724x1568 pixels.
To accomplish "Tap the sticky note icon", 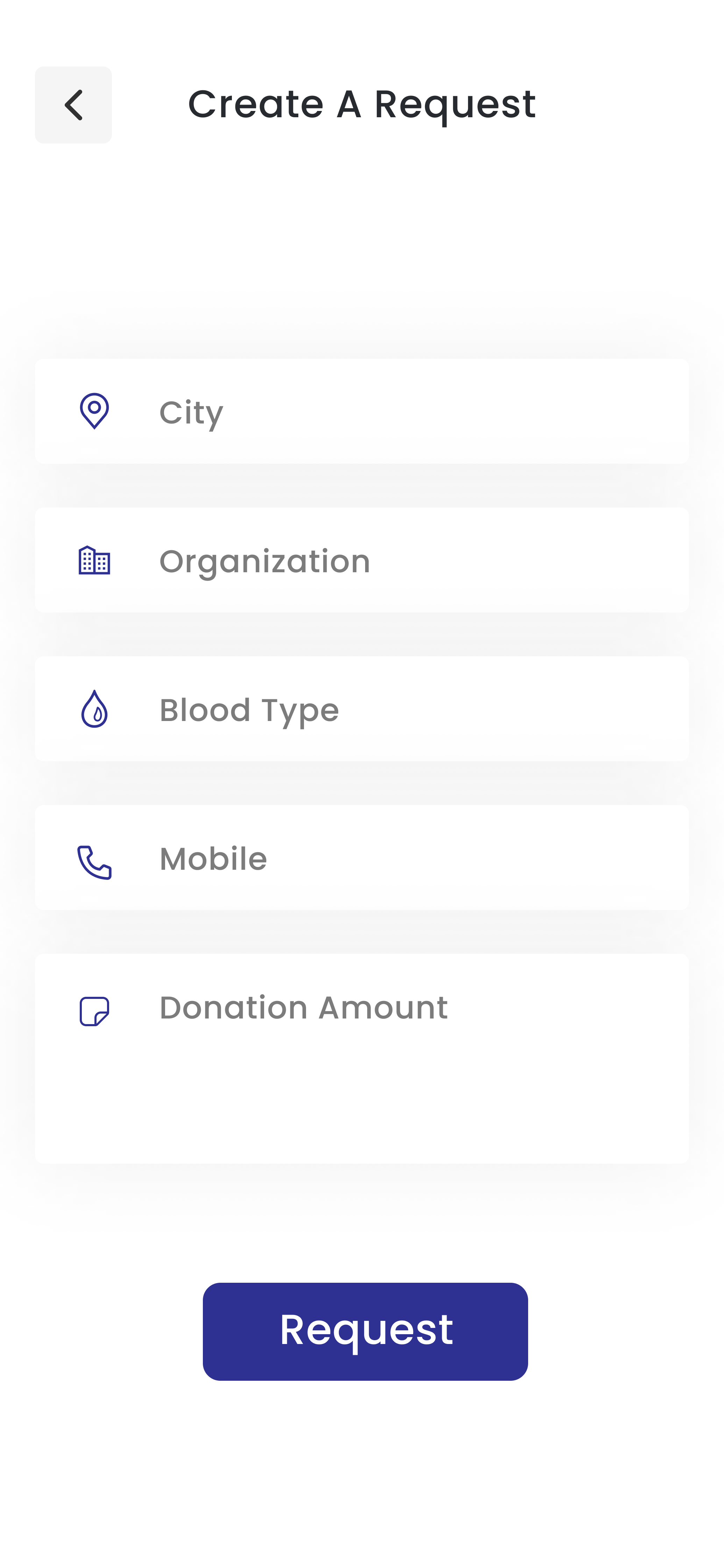I will point(94,1011).
